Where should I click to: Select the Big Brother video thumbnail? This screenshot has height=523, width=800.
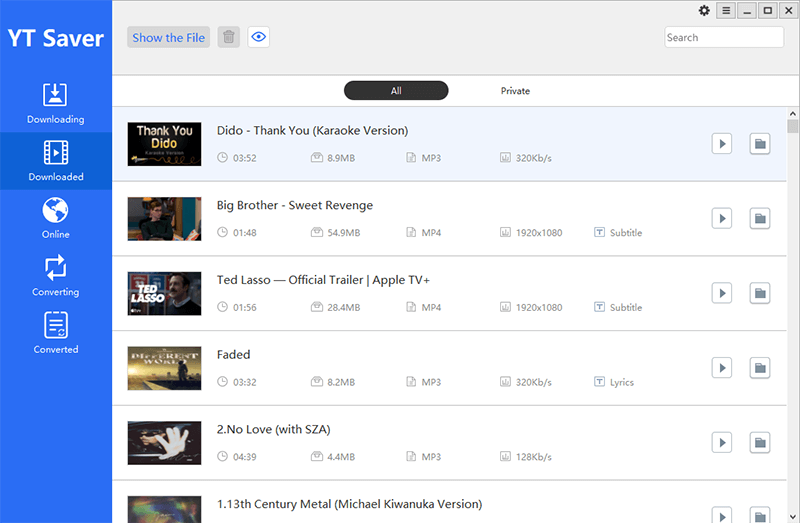click(164, 219)
